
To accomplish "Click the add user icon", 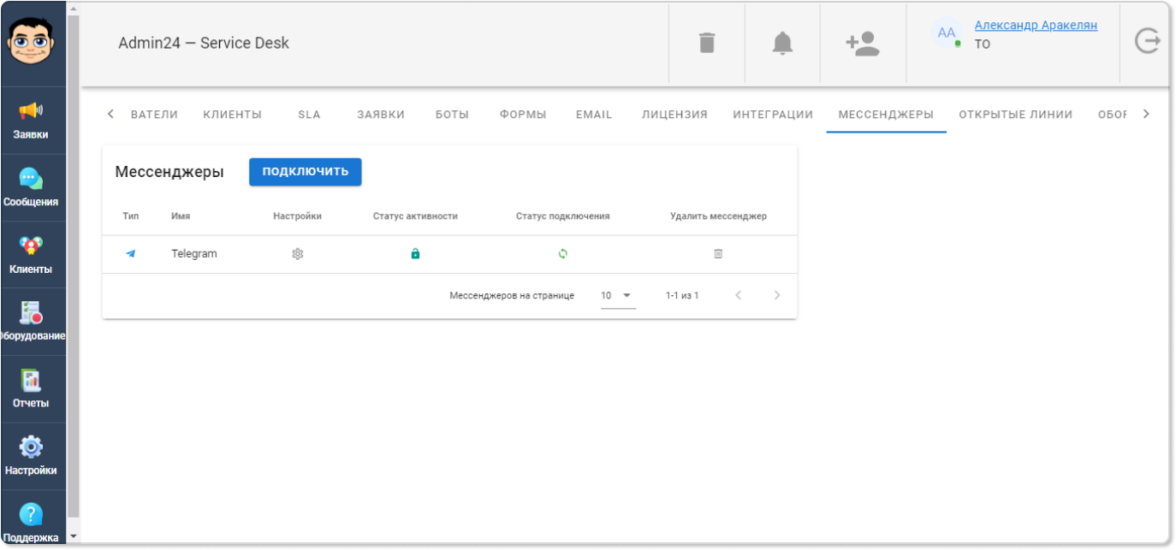I will coord(861,43).
